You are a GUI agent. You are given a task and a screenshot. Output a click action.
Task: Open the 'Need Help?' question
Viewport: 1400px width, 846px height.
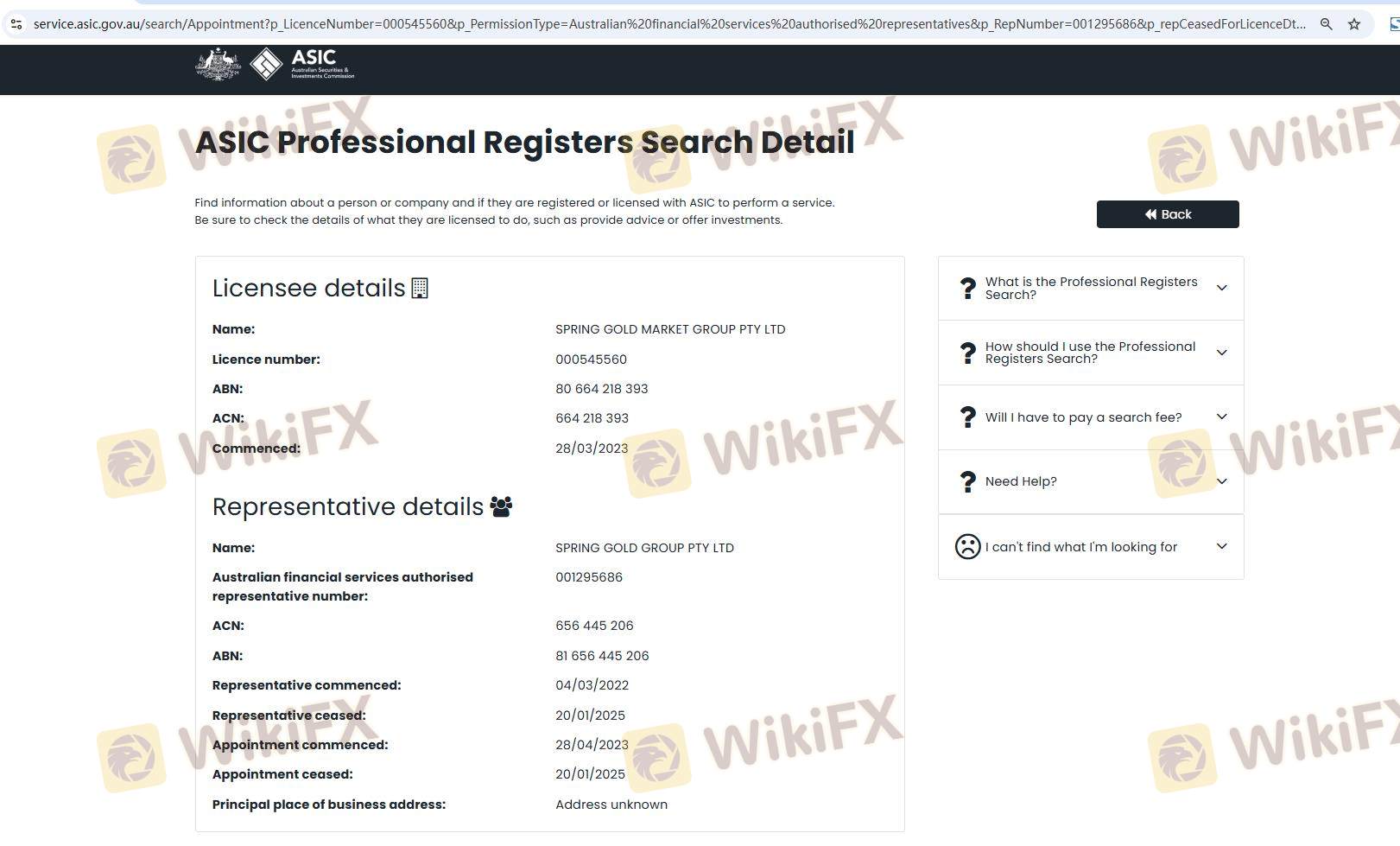(x=1091, y=482)
